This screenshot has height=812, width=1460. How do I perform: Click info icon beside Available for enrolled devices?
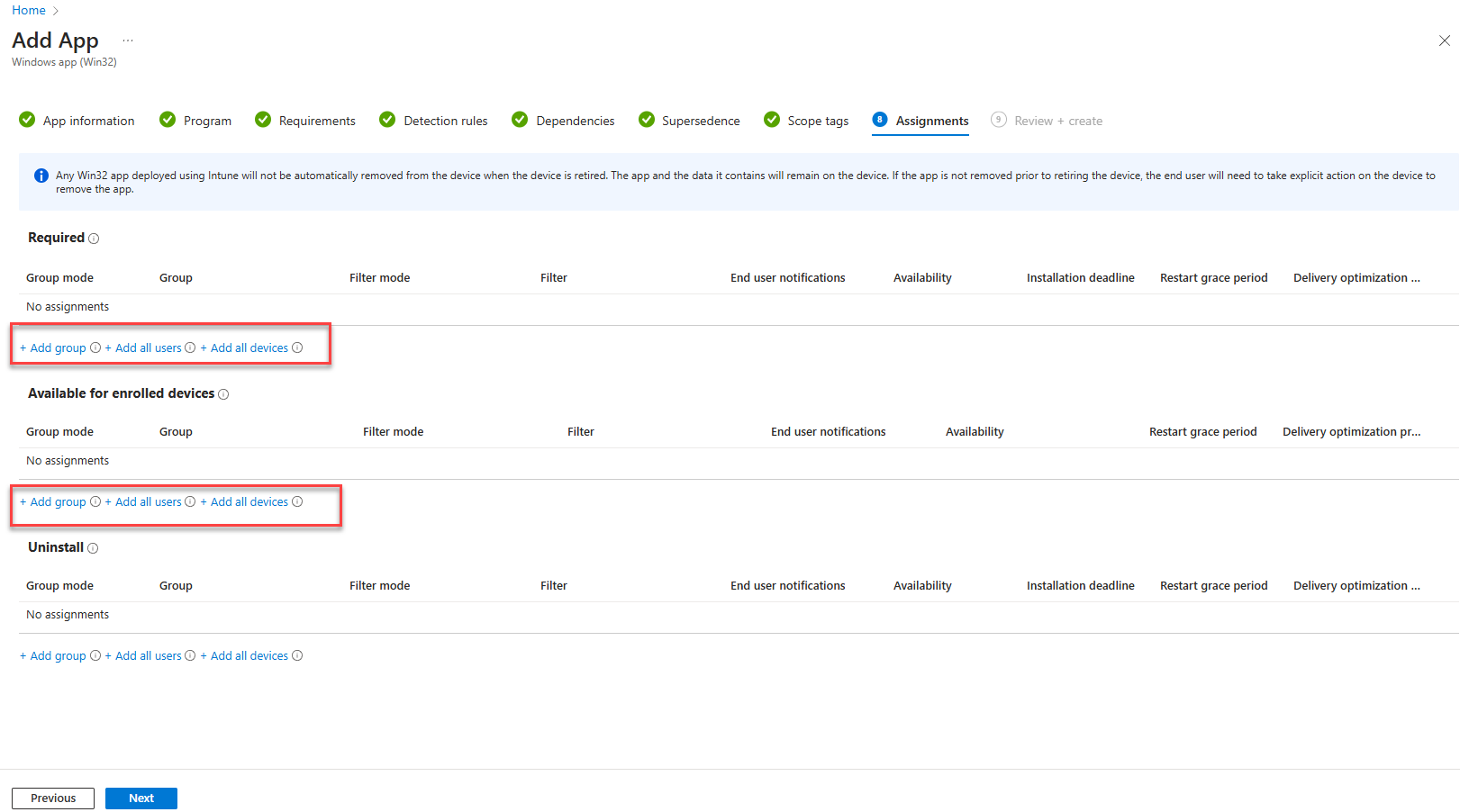[223, 394]
